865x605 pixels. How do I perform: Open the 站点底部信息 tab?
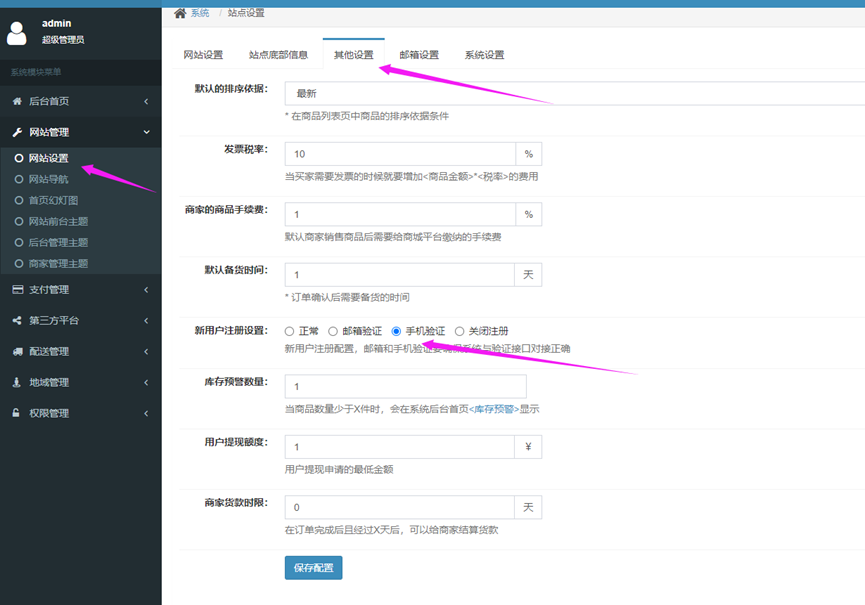tap(278, 55)
